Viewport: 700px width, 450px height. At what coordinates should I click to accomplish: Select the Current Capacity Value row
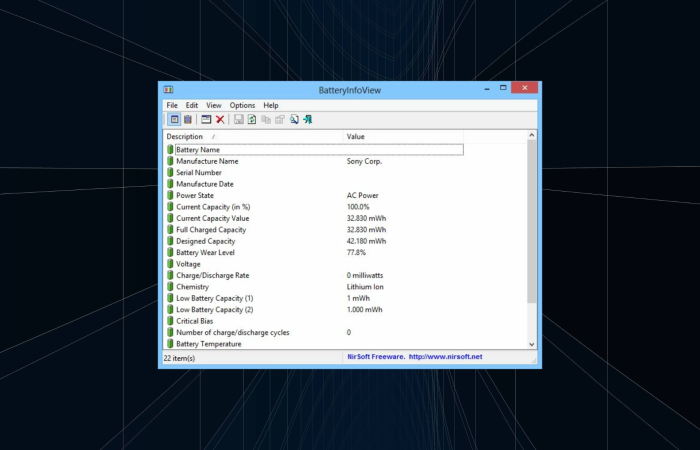(x=315, y=218)
